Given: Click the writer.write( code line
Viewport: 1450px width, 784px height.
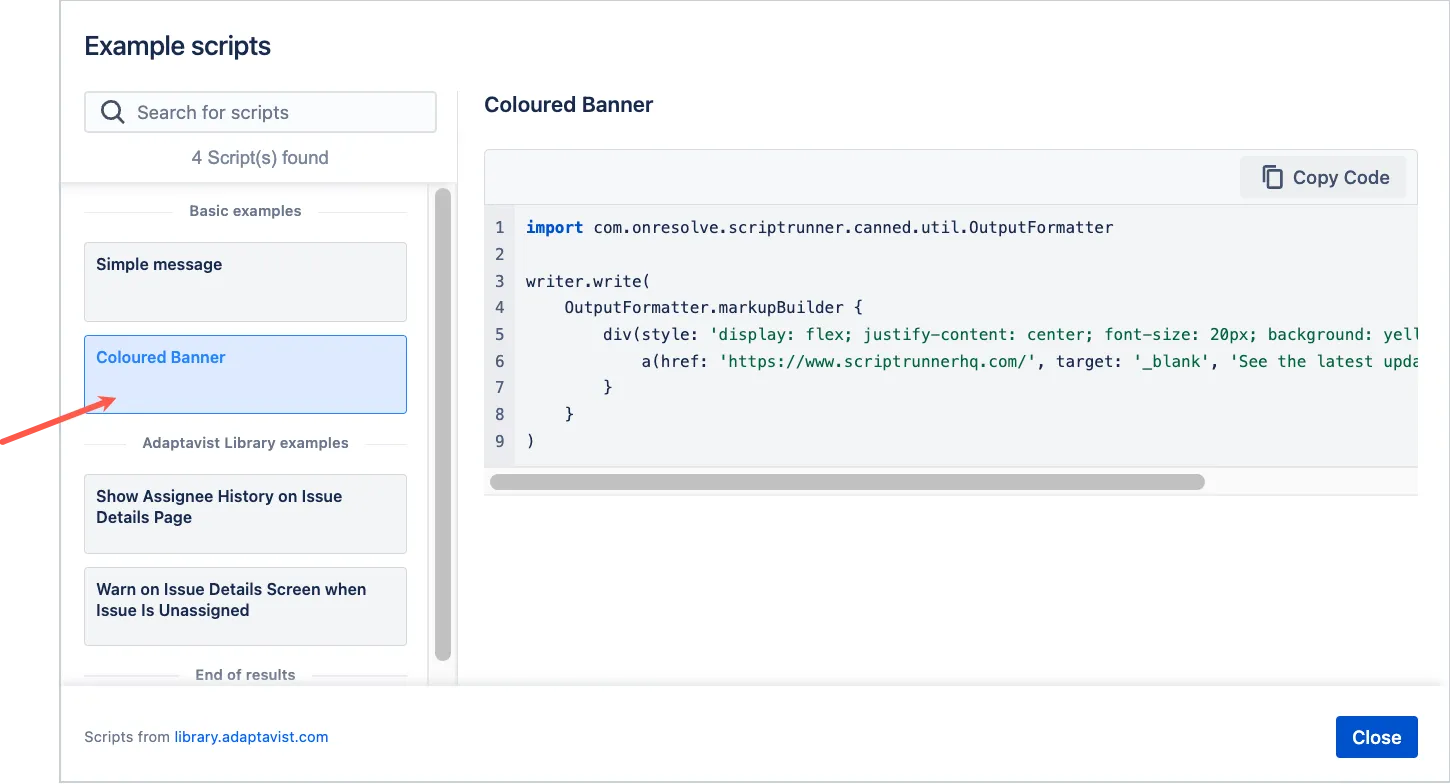Looking at the screenshot, I should coord(588,281).
